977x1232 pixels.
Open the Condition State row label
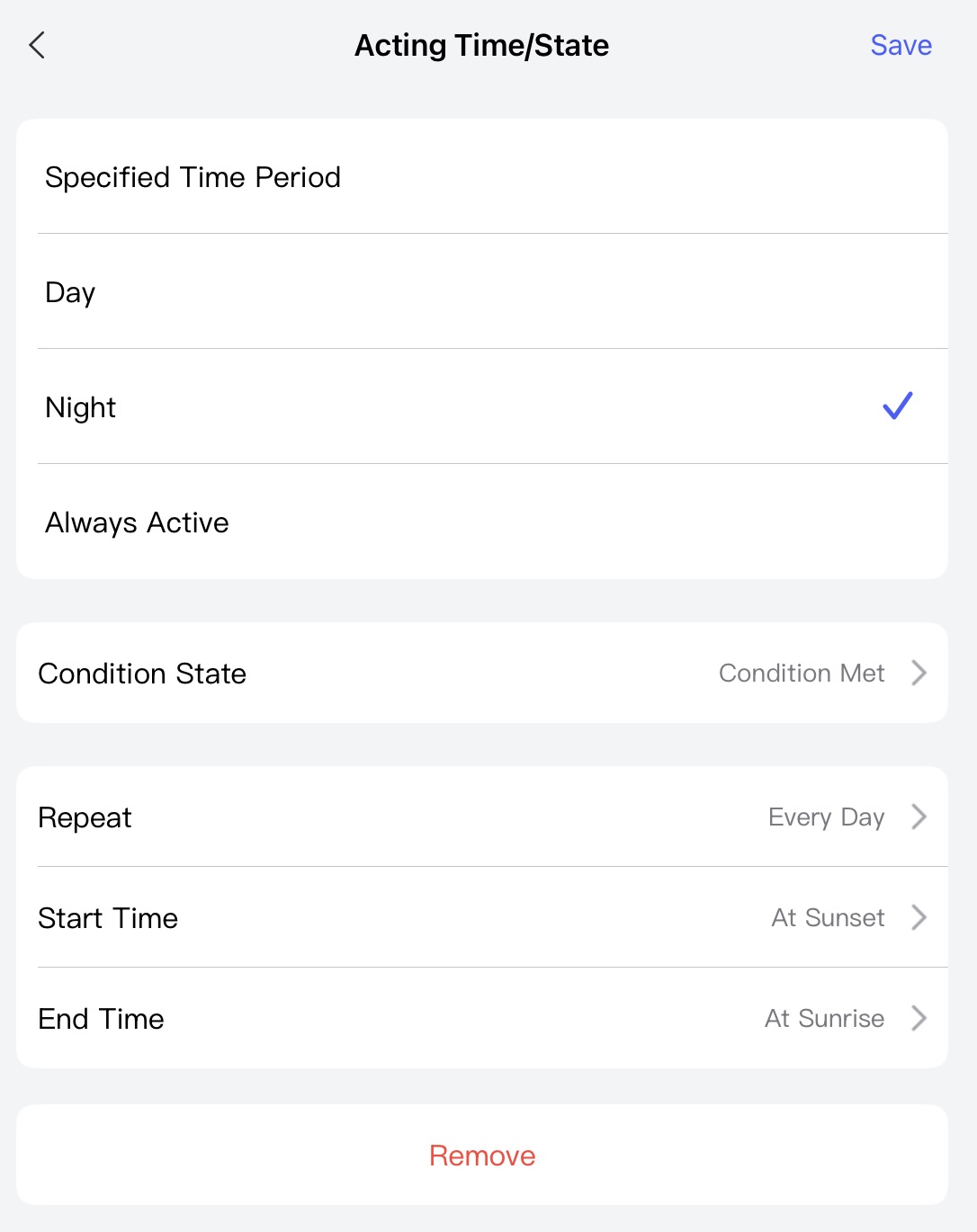coord(142,674)
